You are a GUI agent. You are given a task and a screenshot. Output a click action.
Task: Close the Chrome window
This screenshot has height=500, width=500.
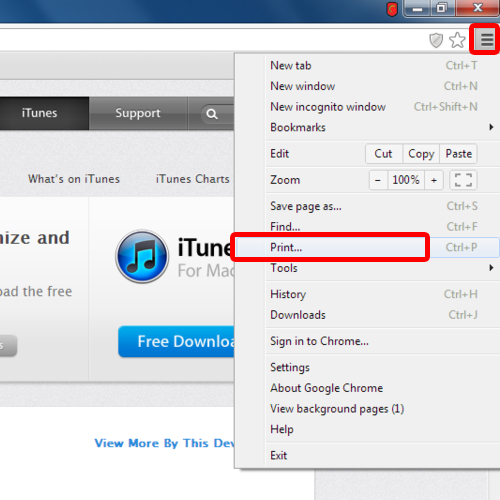click(x=478, y=8)
